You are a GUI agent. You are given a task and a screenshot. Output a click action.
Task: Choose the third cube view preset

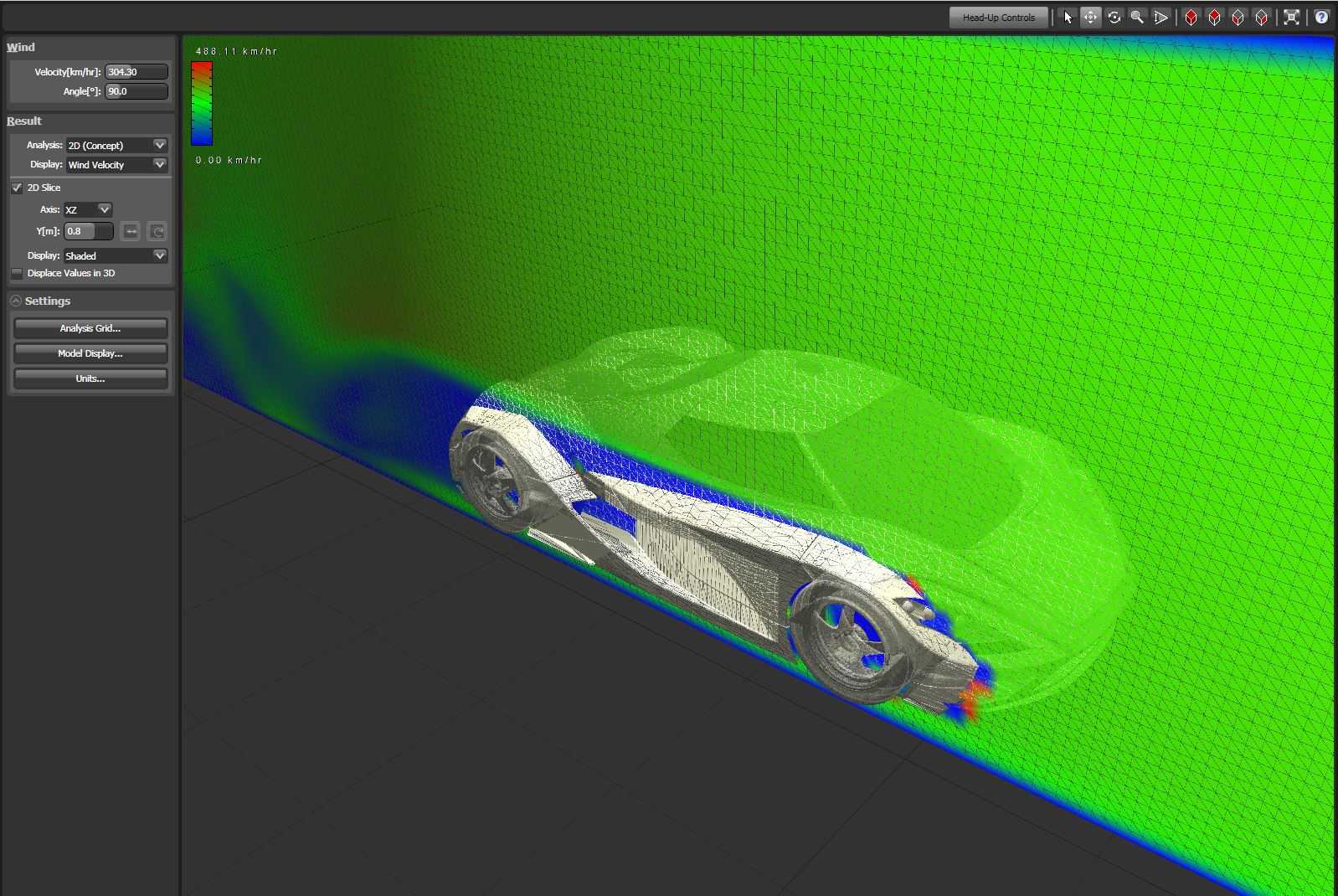pyautogui.click(x=1238, y=17)
